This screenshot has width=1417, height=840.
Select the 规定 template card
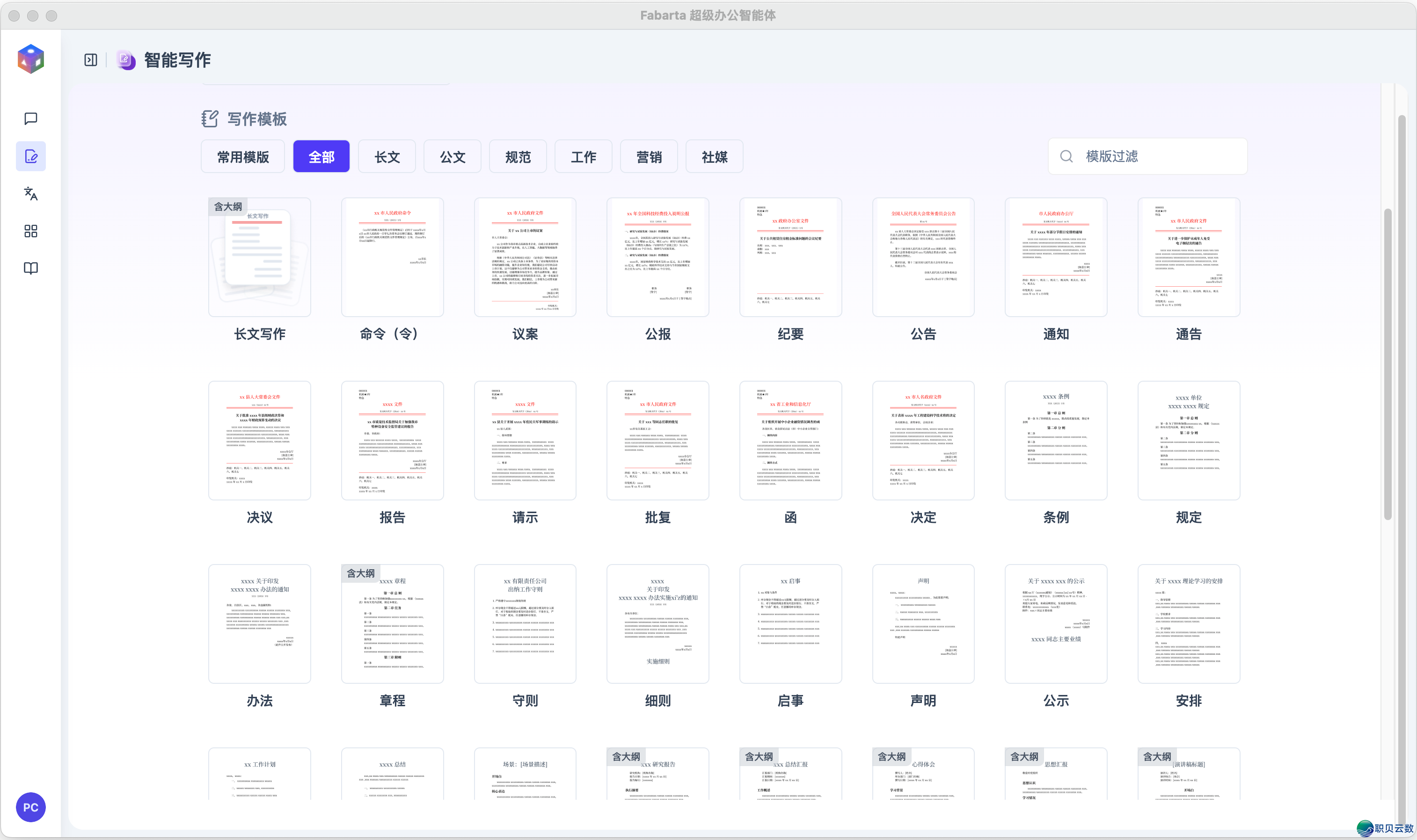click(x=1188, y=441)
